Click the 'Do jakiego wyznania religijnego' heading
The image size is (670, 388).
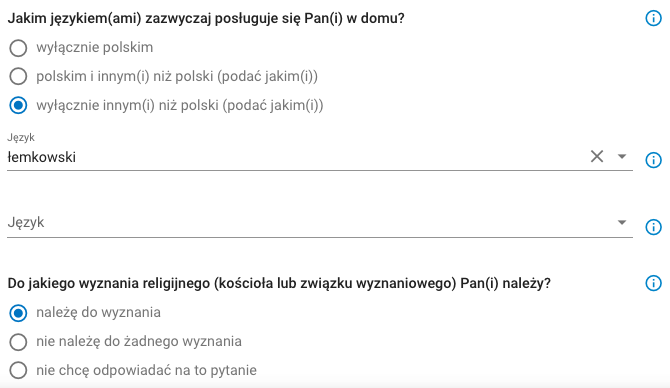click(279, 283)
